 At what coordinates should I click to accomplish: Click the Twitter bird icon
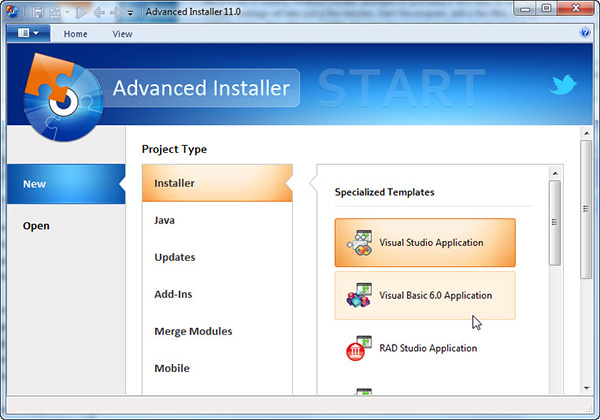[x=563, y=85]
